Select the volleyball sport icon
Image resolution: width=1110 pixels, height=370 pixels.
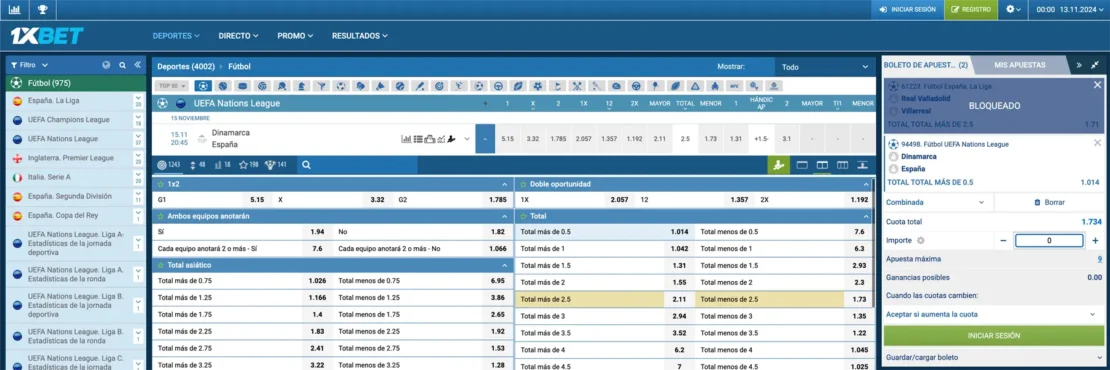[263, 86]
